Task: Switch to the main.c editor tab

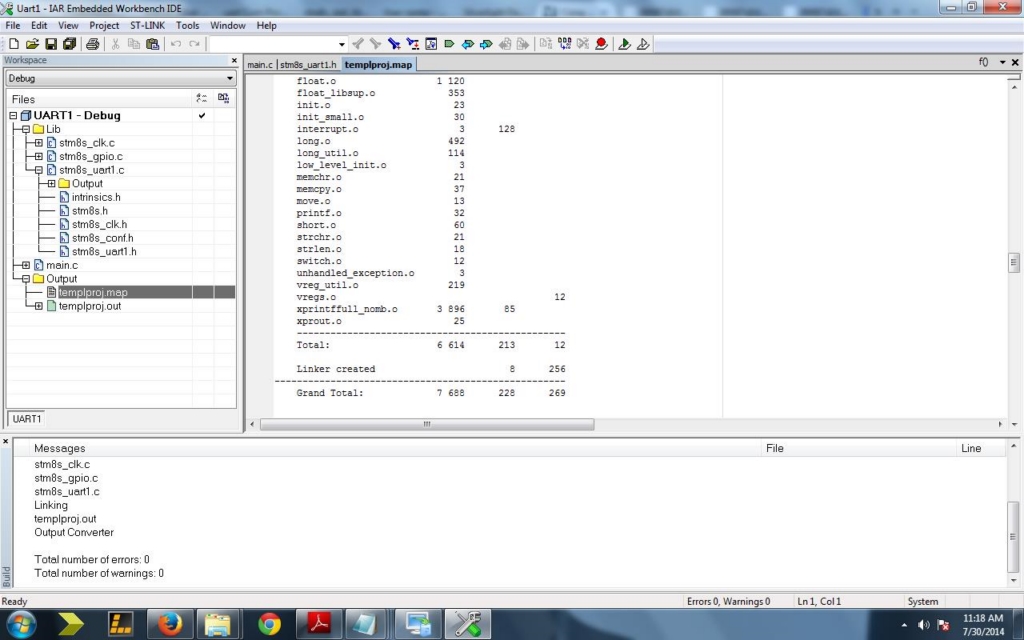Action: tap(260, 65)
